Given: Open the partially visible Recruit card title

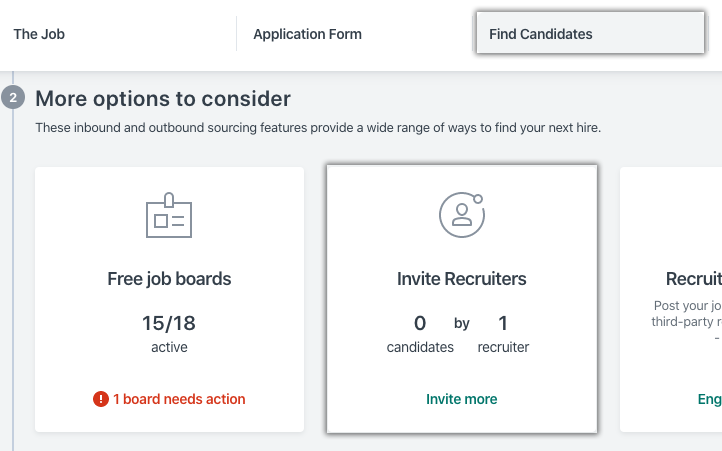Looking at the screenshot, I should pyautogui.click(x=693, y=279).
